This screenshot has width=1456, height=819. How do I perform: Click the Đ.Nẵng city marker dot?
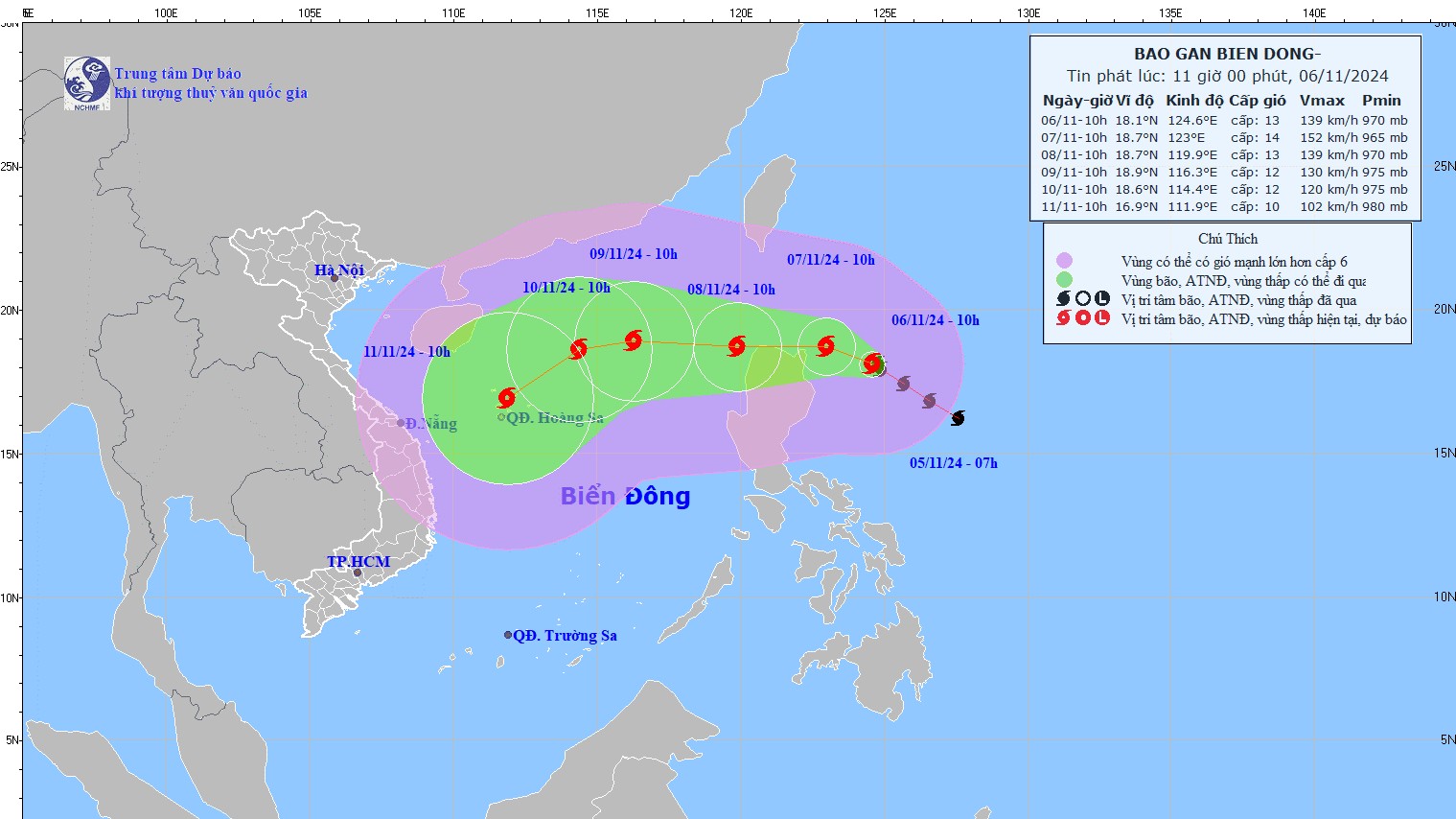coord(401,423)
